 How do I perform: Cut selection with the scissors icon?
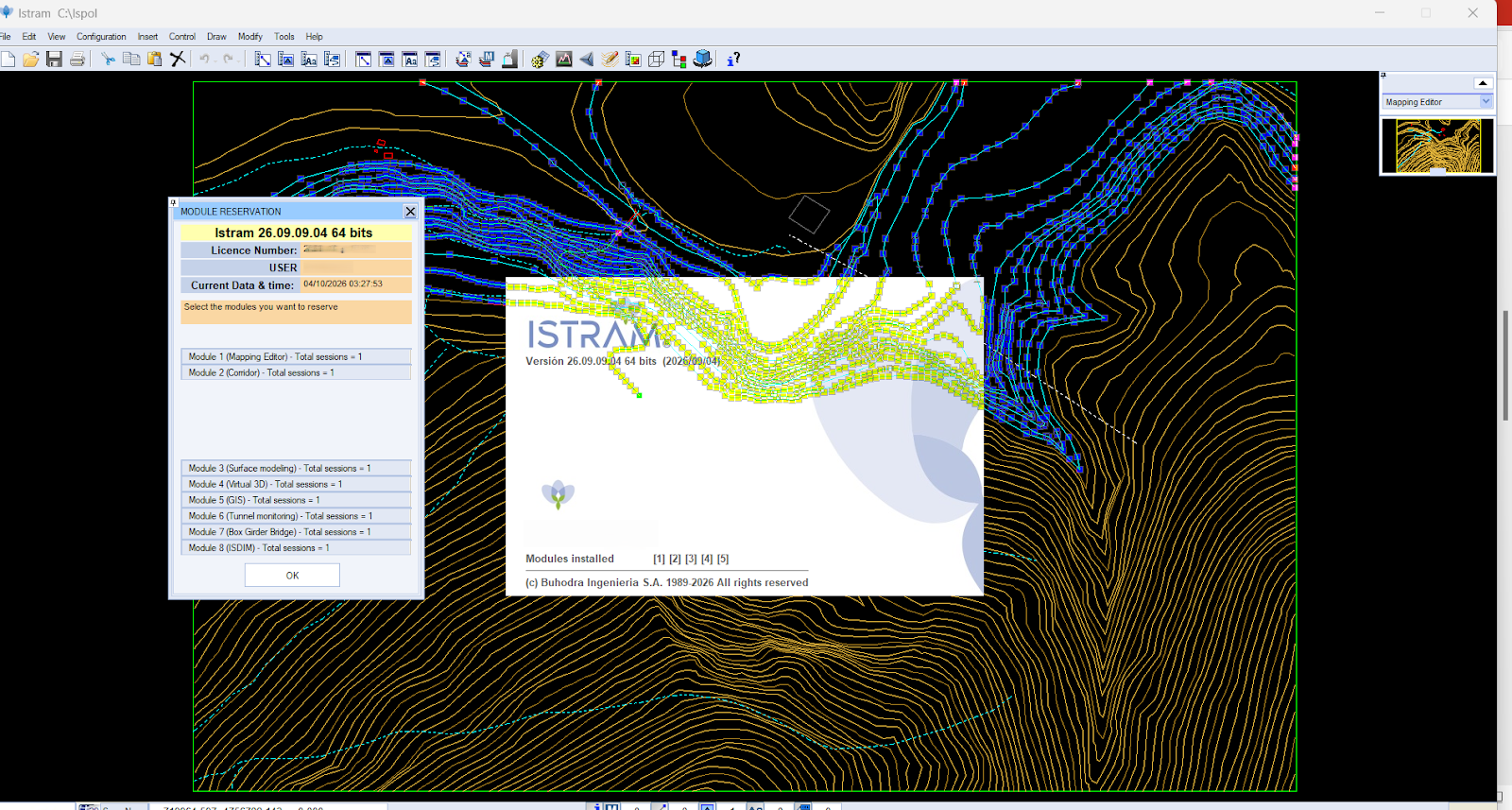tap(109, 59)
